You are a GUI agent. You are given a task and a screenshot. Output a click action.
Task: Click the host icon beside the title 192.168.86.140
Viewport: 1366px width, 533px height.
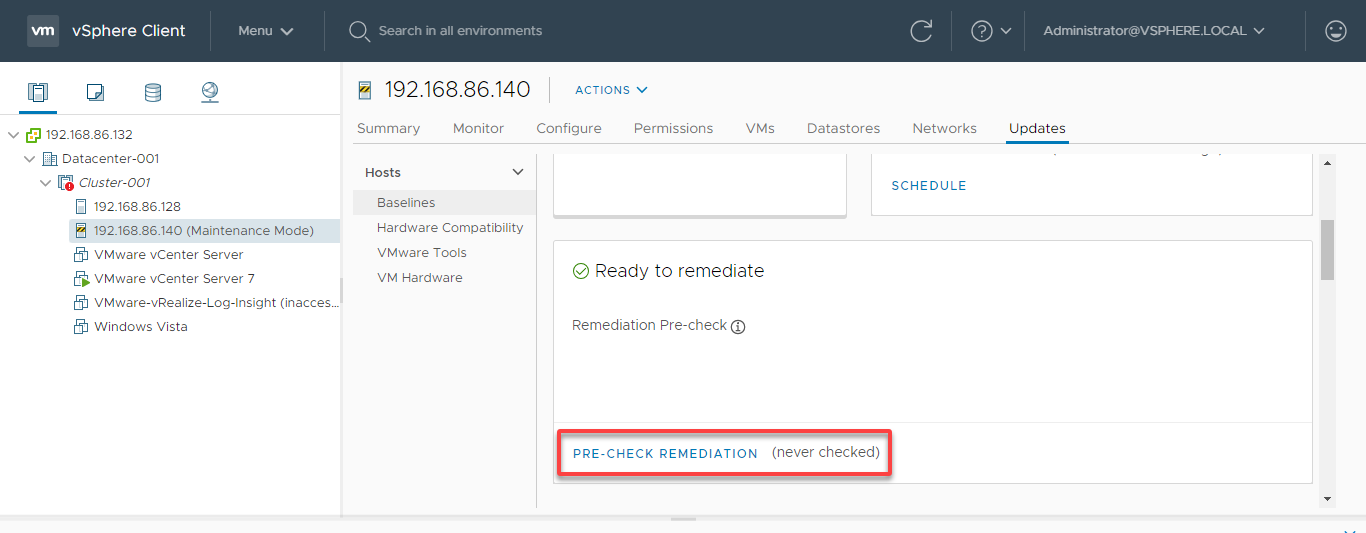(365, 90)
